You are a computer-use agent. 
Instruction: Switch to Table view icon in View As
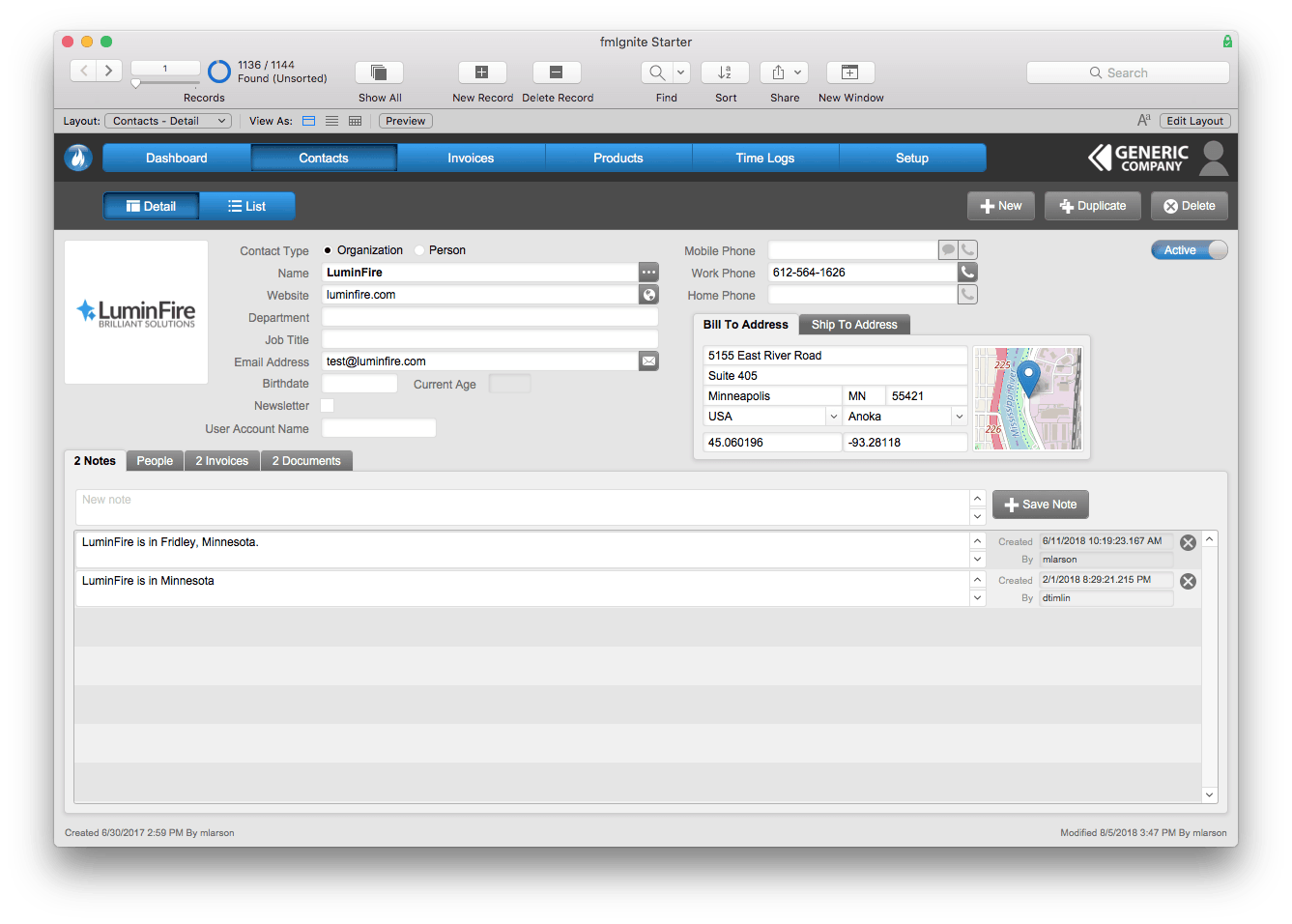[x=356, y=121]
